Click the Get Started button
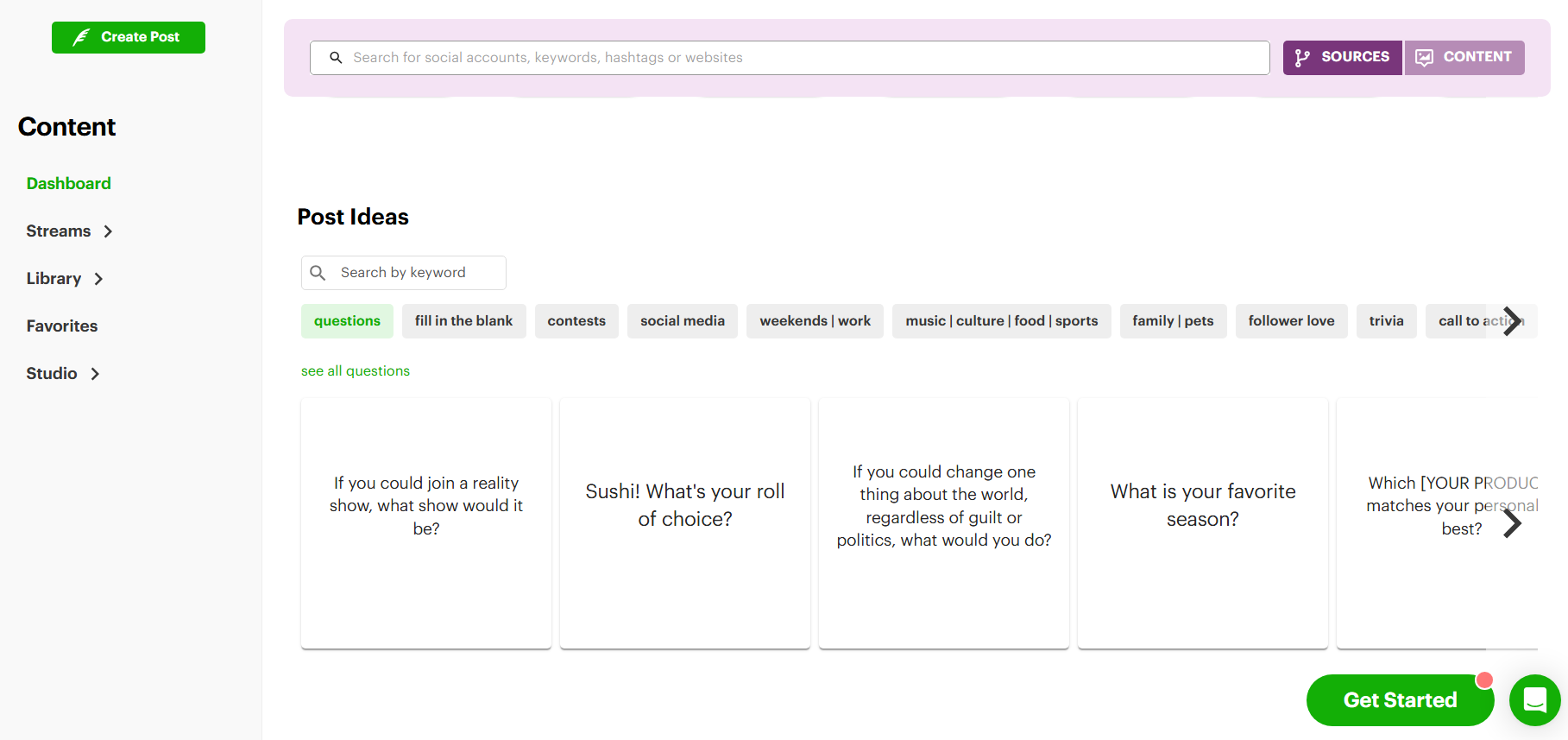The height and width of the screenshot is (740, 1568). pyautogui.click(x=1400, y=700)
